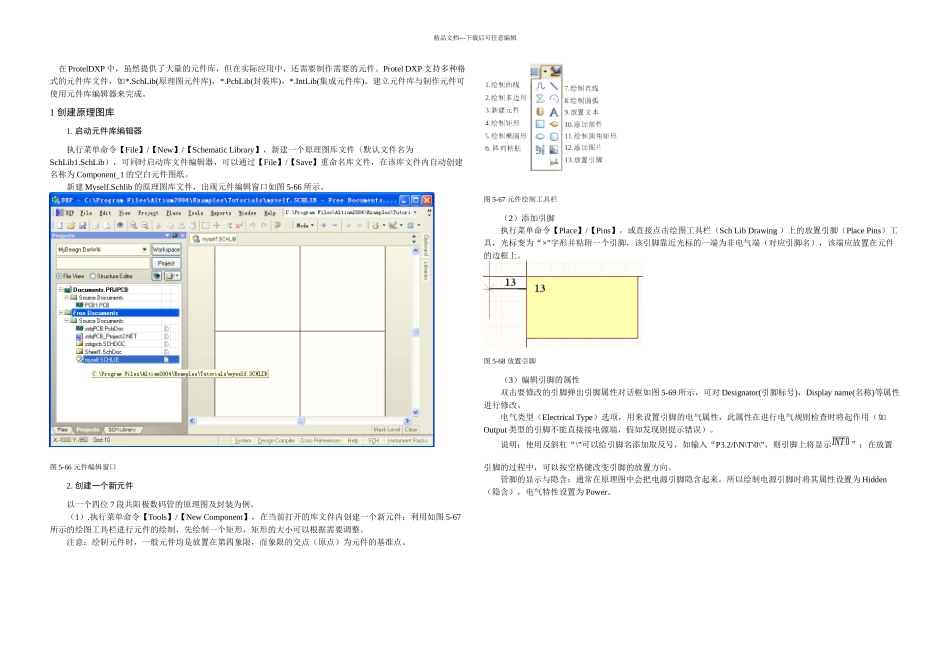
Task: Click the blue minus remove icon
Action: point(334,225)
